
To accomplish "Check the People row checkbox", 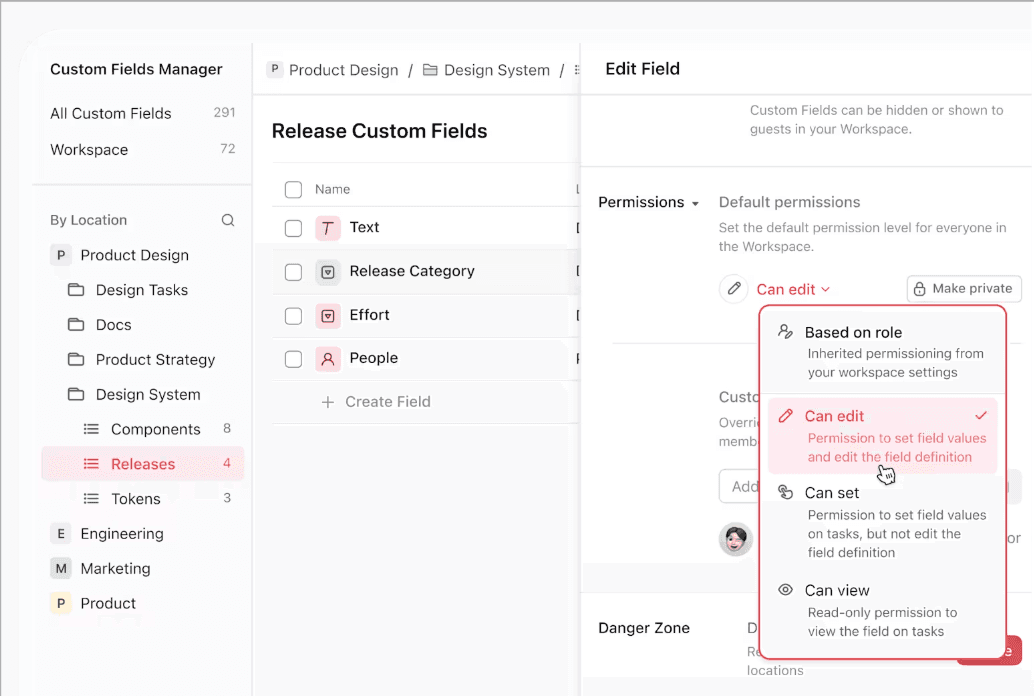I will pos(293,360).
